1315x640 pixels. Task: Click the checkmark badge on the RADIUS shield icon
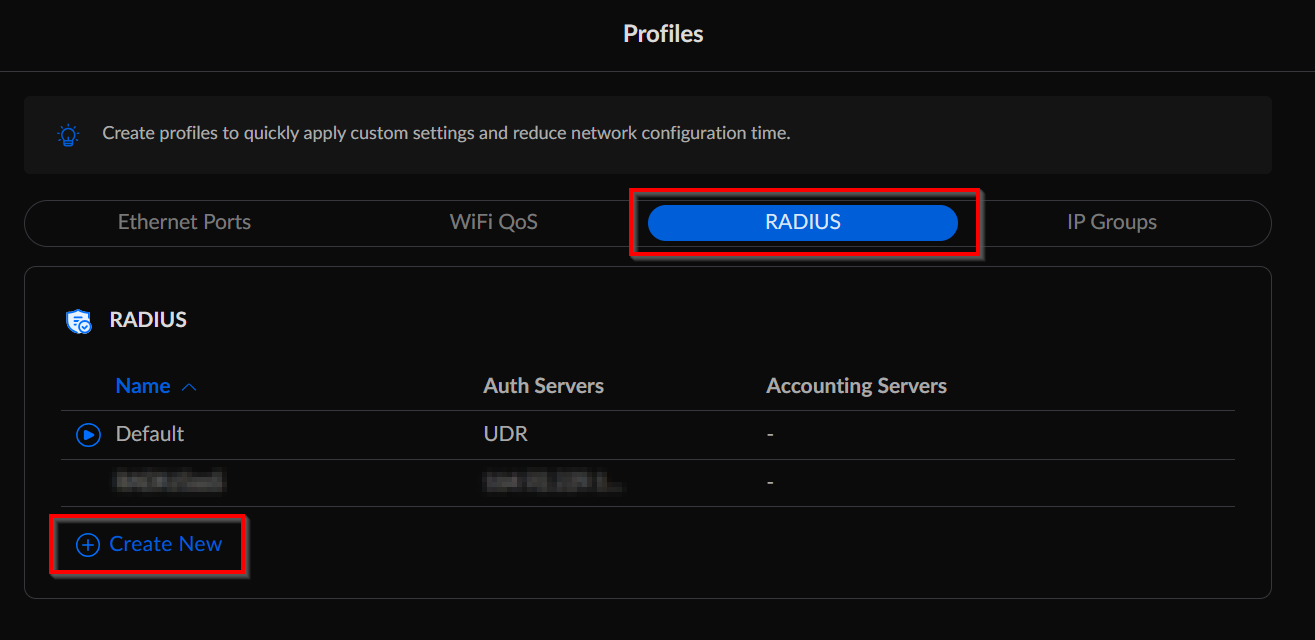pos(85,325)
